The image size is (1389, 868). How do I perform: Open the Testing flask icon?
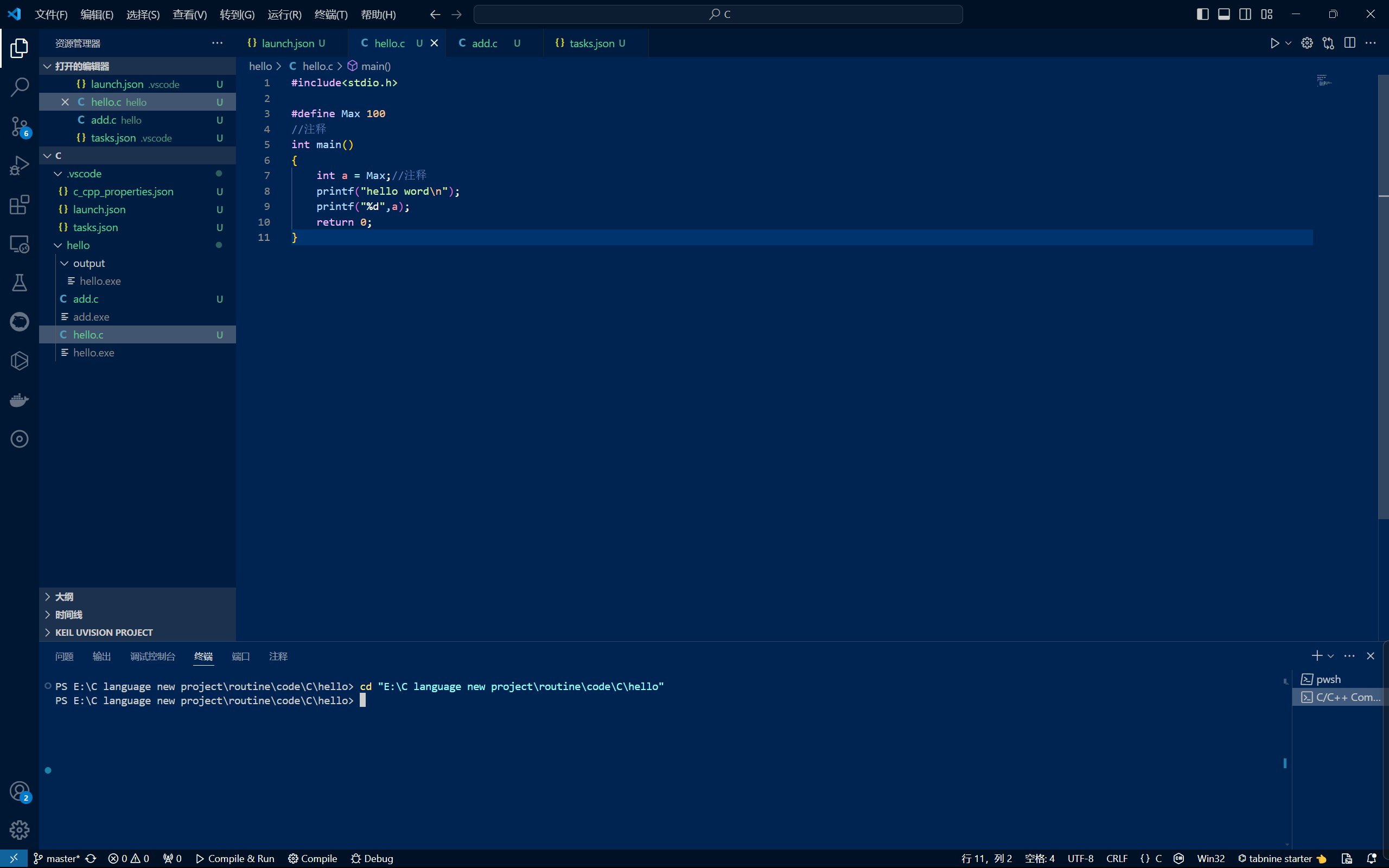(x=19, y=283)
